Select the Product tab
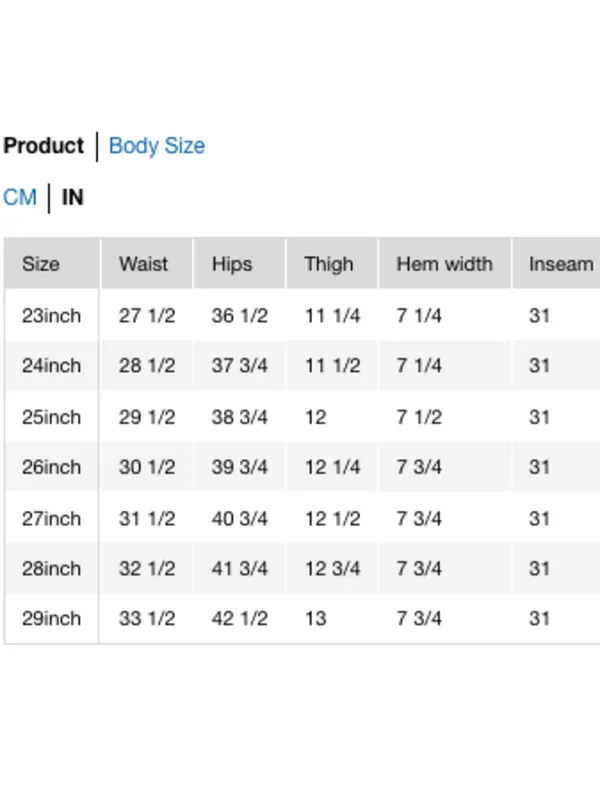This screenshot has height=798, width=600. point(44,146)
